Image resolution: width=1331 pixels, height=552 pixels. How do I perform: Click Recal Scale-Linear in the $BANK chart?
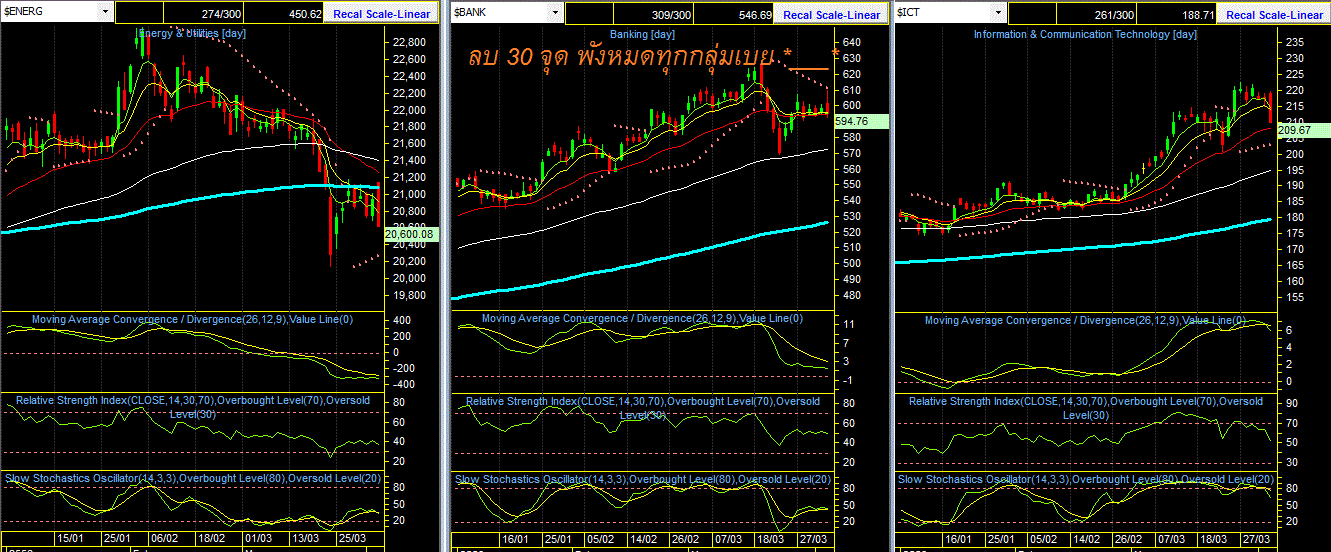click(832, 15)
